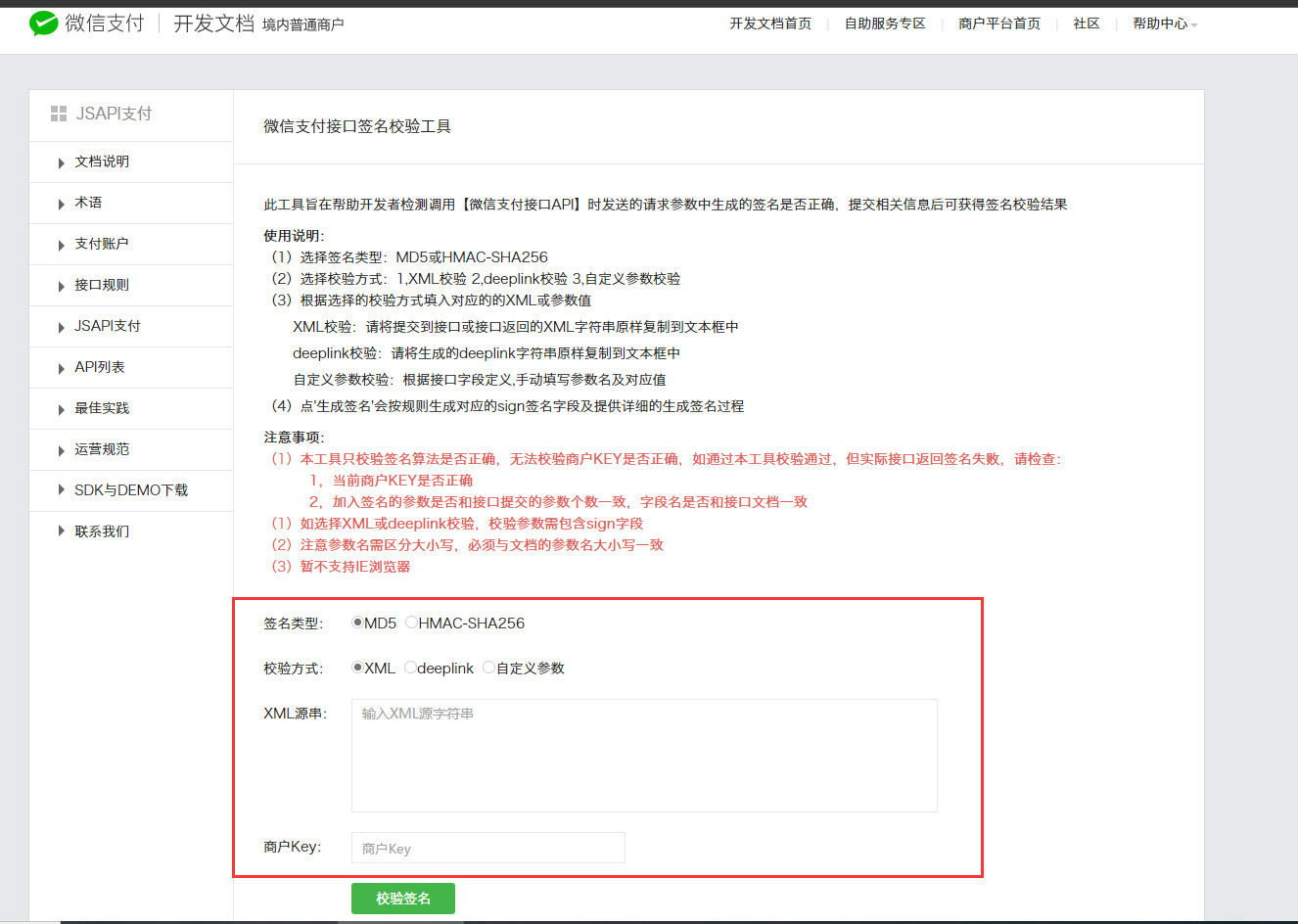1298x924 pixels.
Task: Expand the 支付账户 sidebar arrow
Action: tap(62, 245)
